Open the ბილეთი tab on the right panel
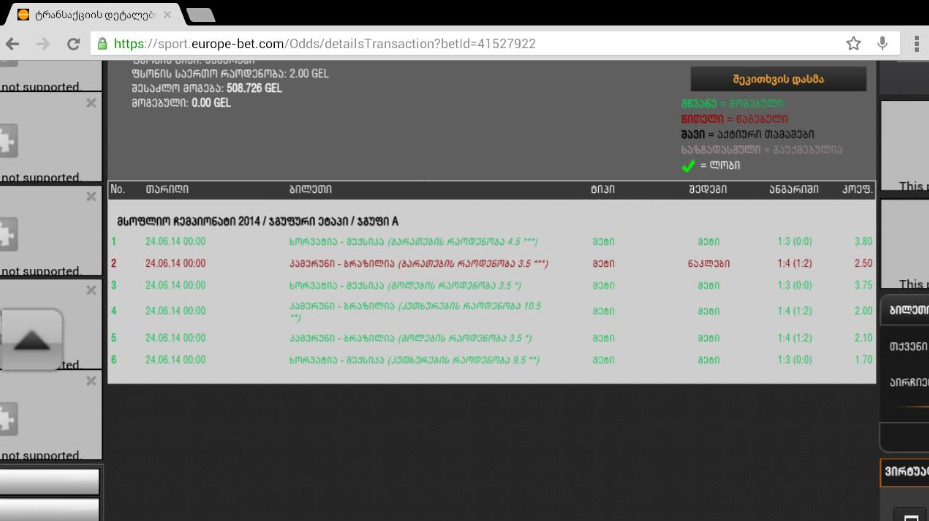This screenshot has width=929, height=521. (x=906, y=310)
